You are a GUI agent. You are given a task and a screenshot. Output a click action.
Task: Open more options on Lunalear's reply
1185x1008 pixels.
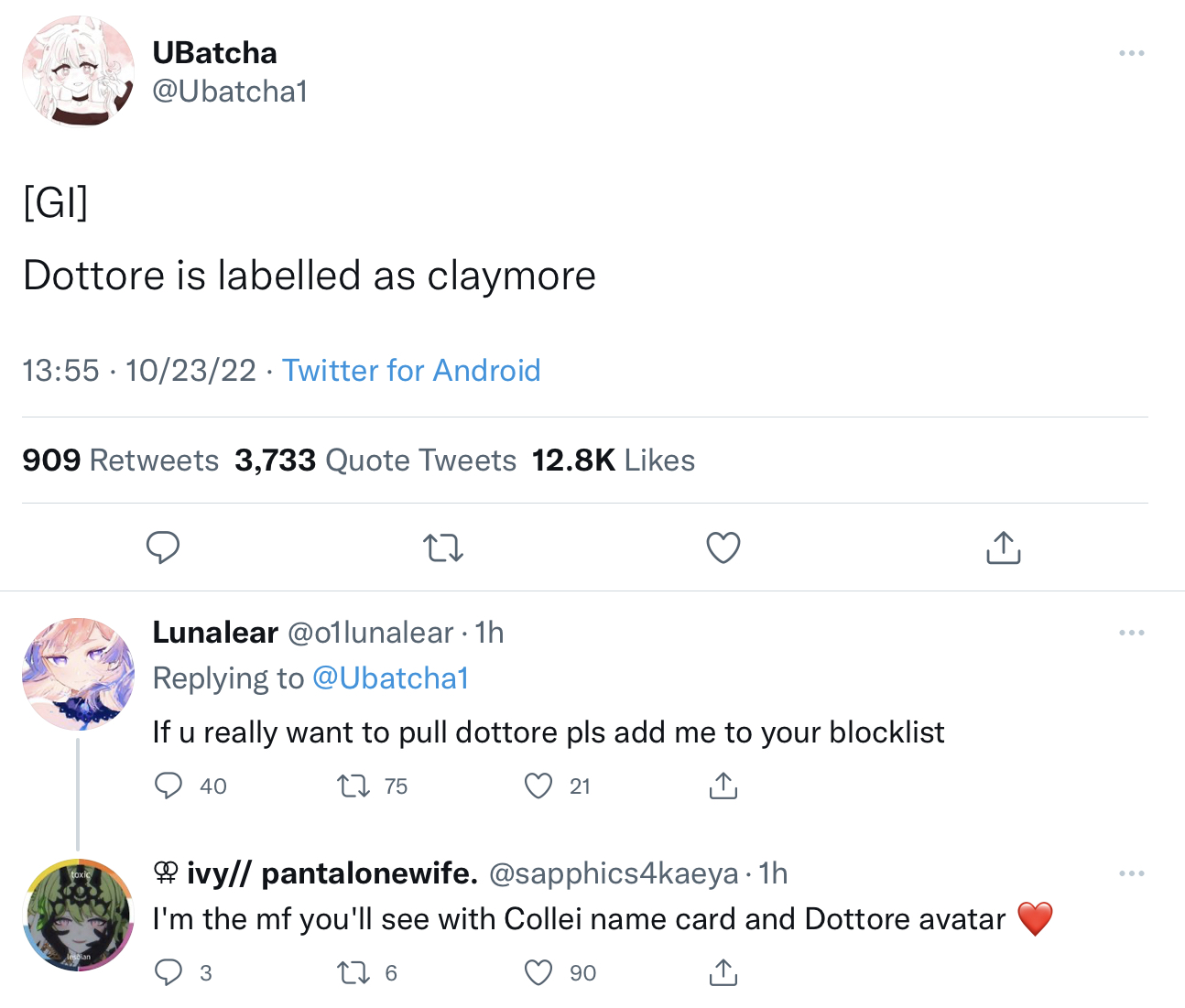coord(1131,633)
